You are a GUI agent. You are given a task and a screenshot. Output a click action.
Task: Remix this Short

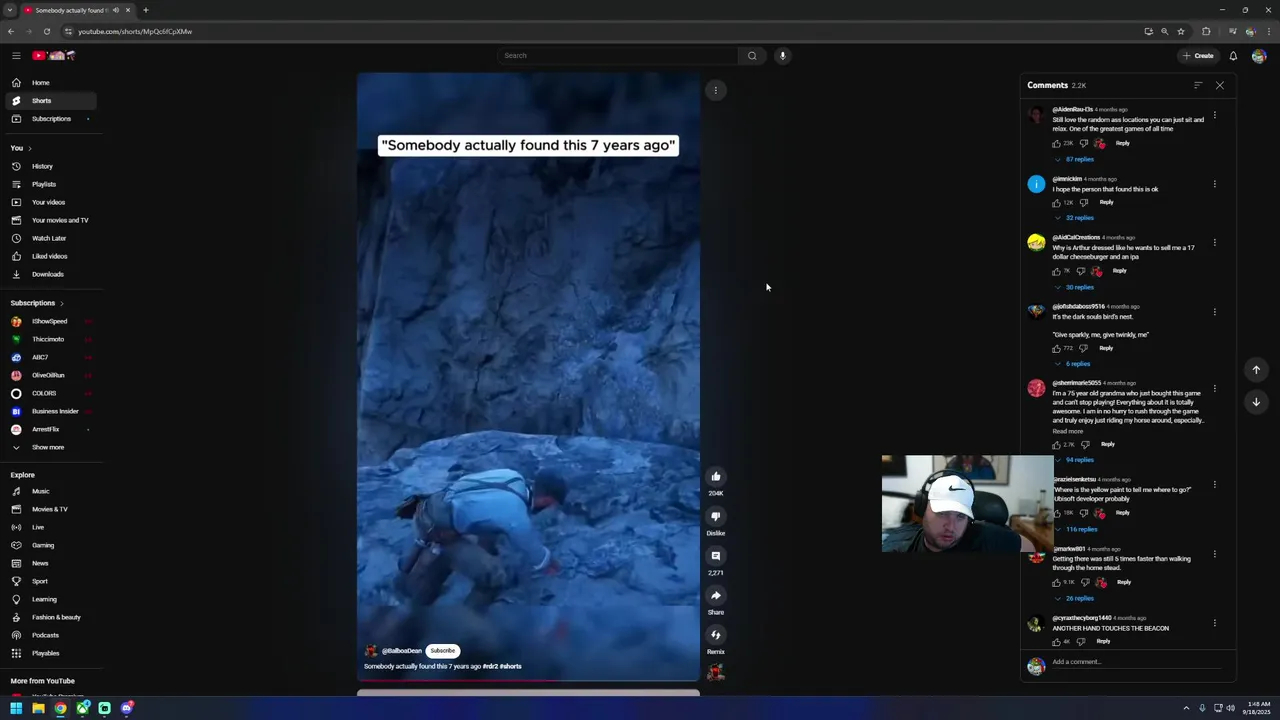pos(716,634)
